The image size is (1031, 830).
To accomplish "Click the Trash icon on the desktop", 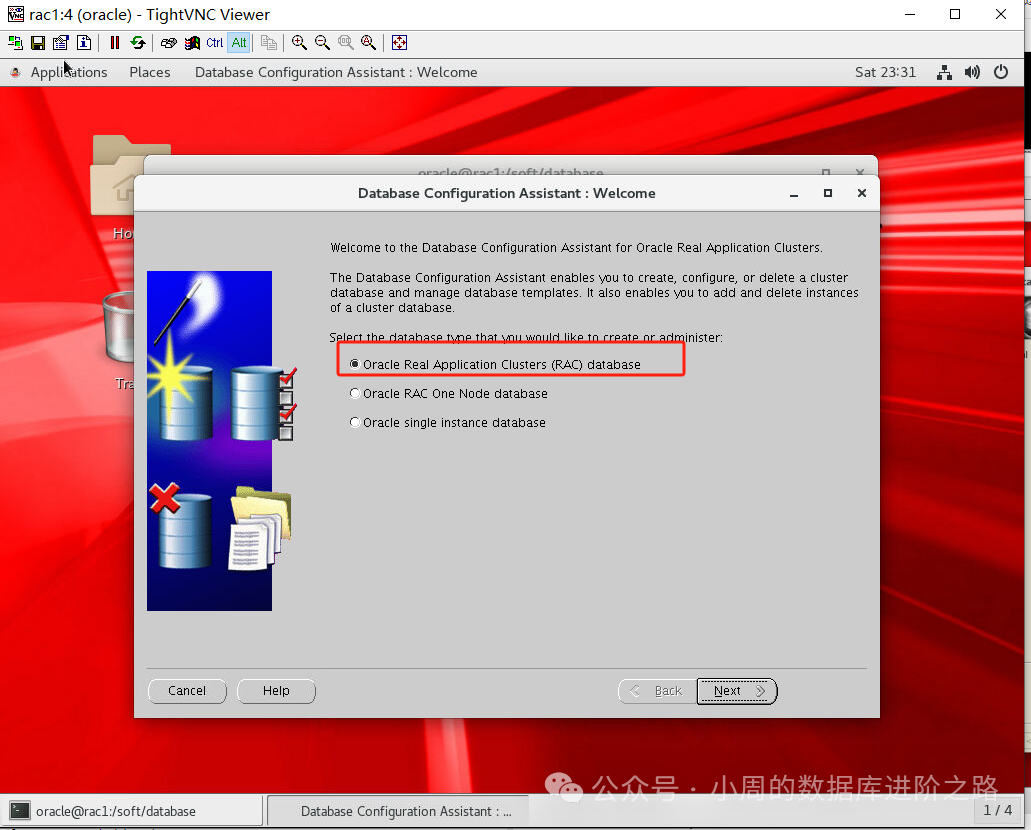I will [118, 328].
